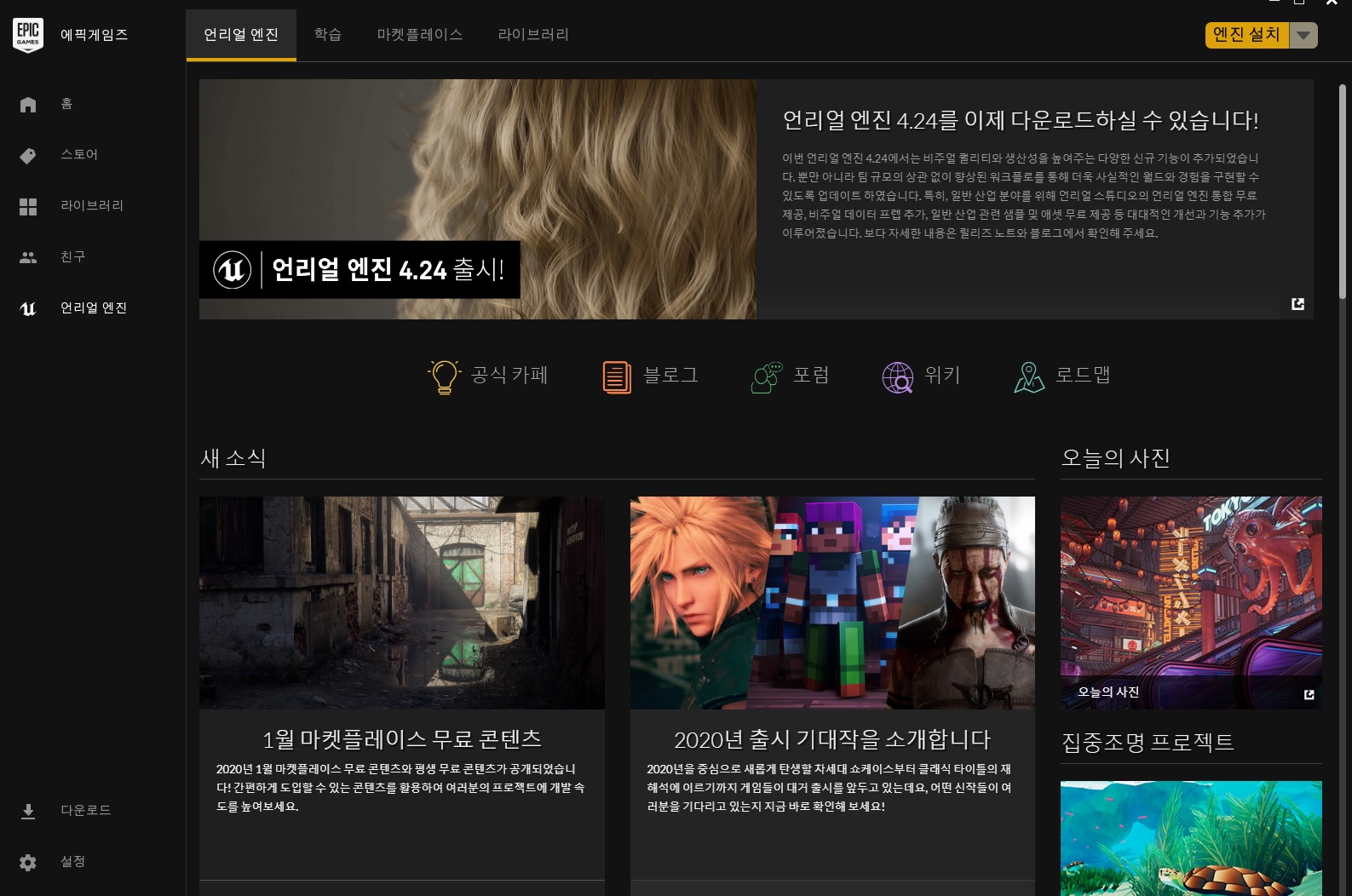The height and width of the screenshot is (896, 1352).
Task: Click the Epic Games logo icon
Action: click(28, 35)
